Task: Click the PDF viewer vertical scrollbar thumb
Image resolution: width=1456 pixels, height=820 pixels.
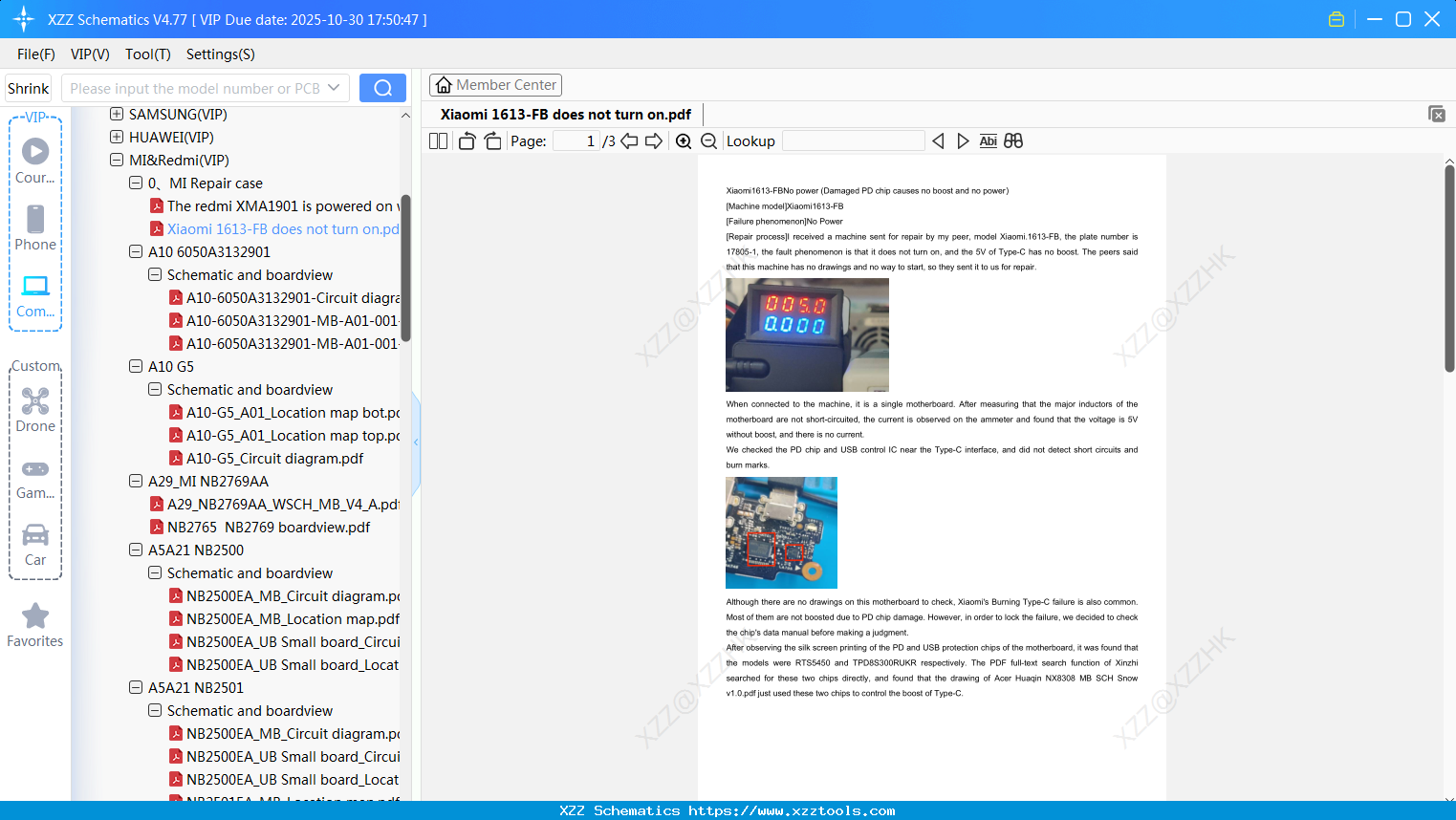Action: [x=1449, y=268]
